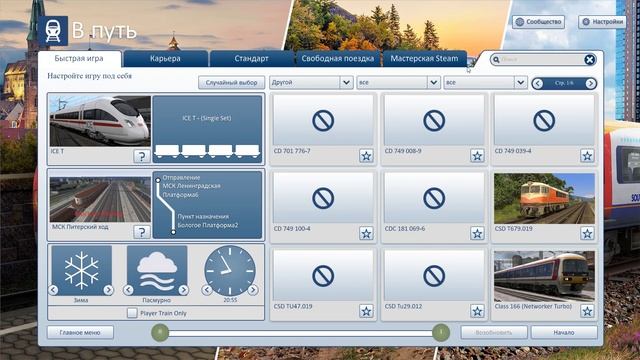Open the Стандарт tab

click(x=251, y=58)
